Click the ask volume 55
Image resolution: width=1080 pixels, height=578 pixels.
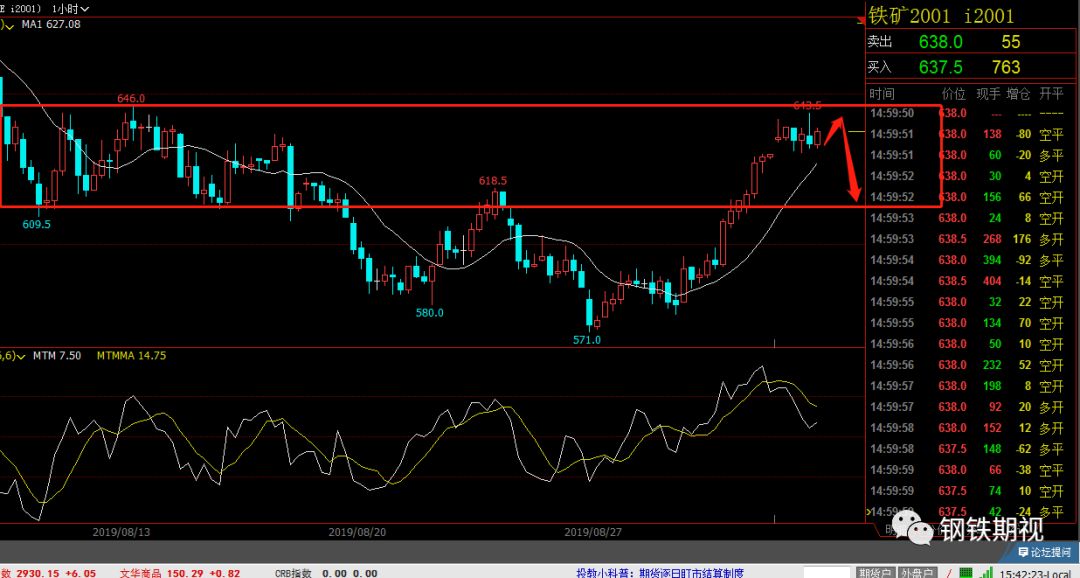(1010, 42)
